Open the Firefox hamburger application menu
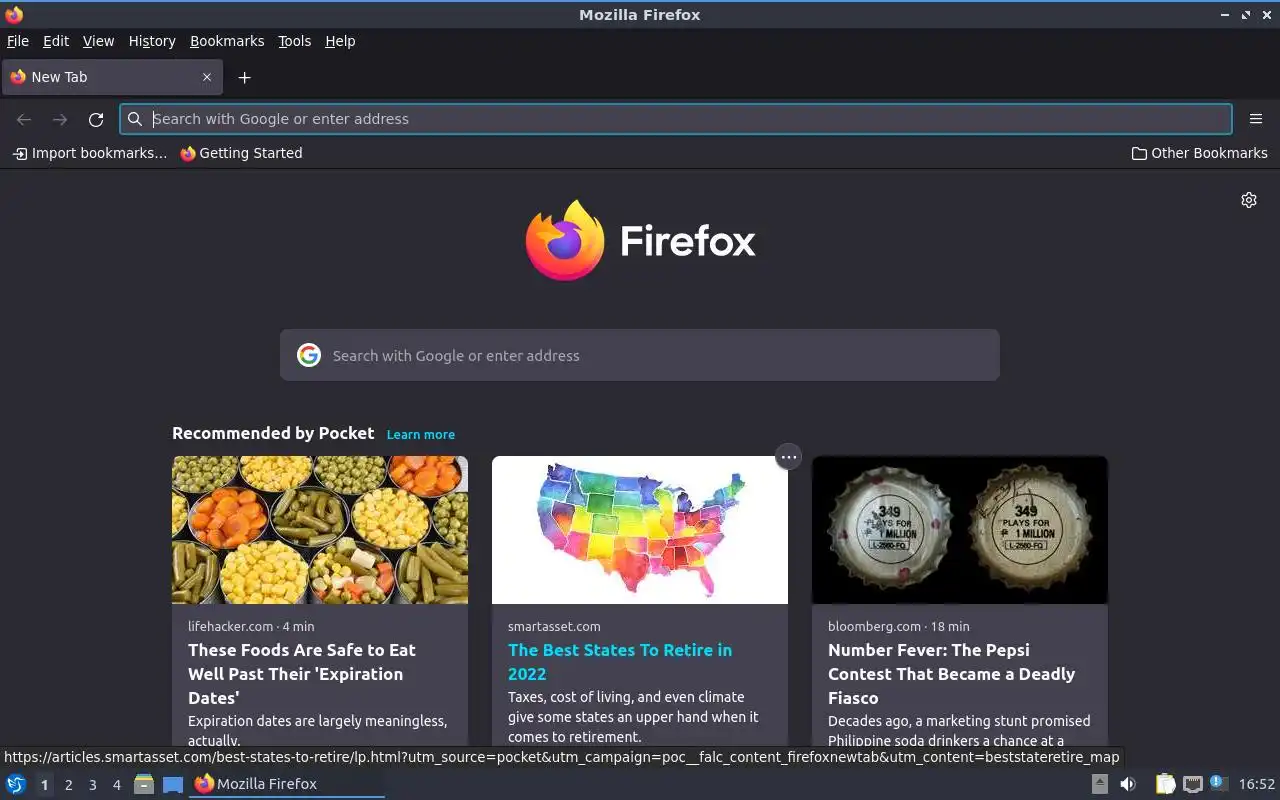 click(1256, 119)
